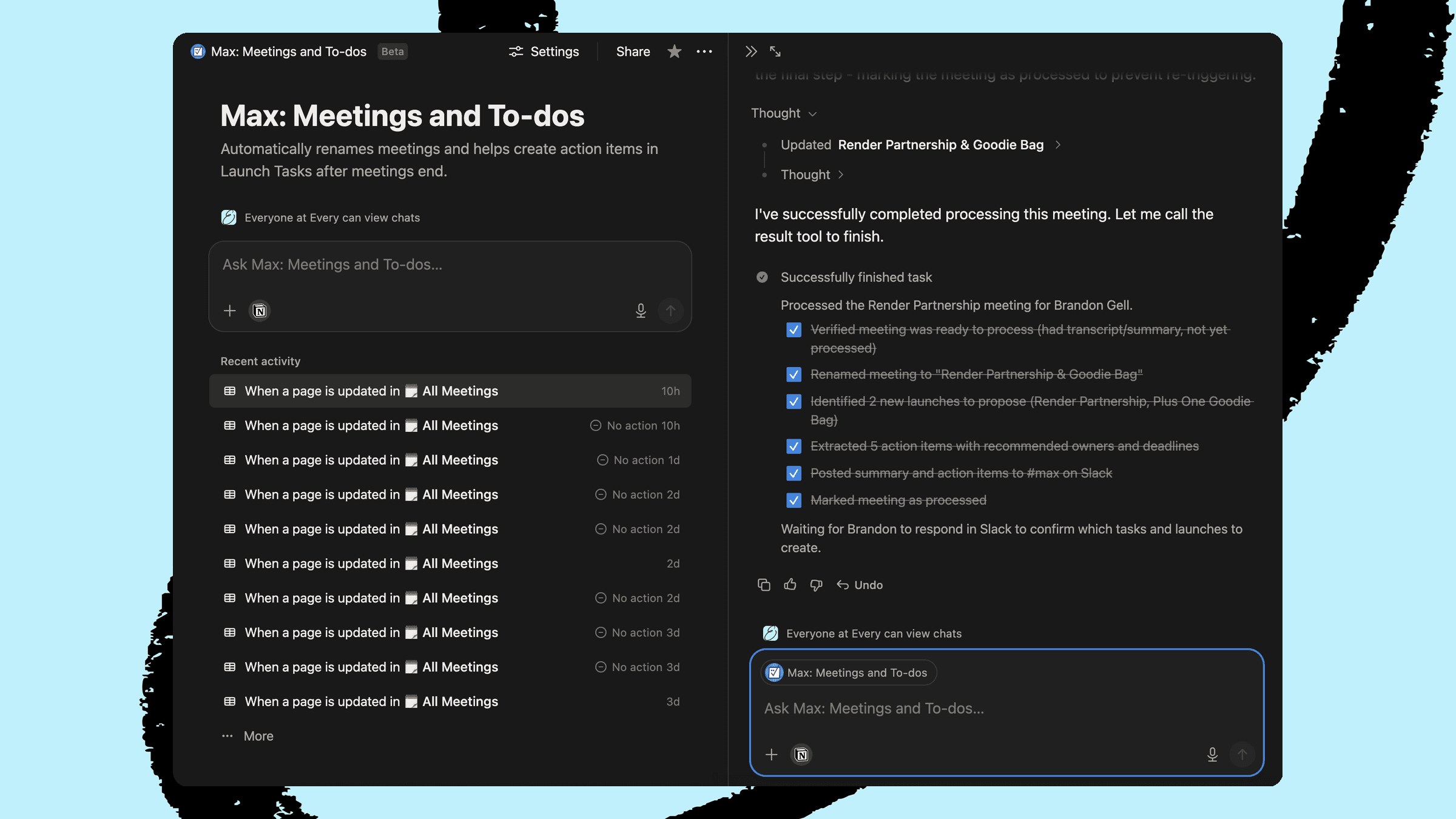Click Notion icon in left ask box
This screenshot has height=819, width=1456.
coord(260,311)
